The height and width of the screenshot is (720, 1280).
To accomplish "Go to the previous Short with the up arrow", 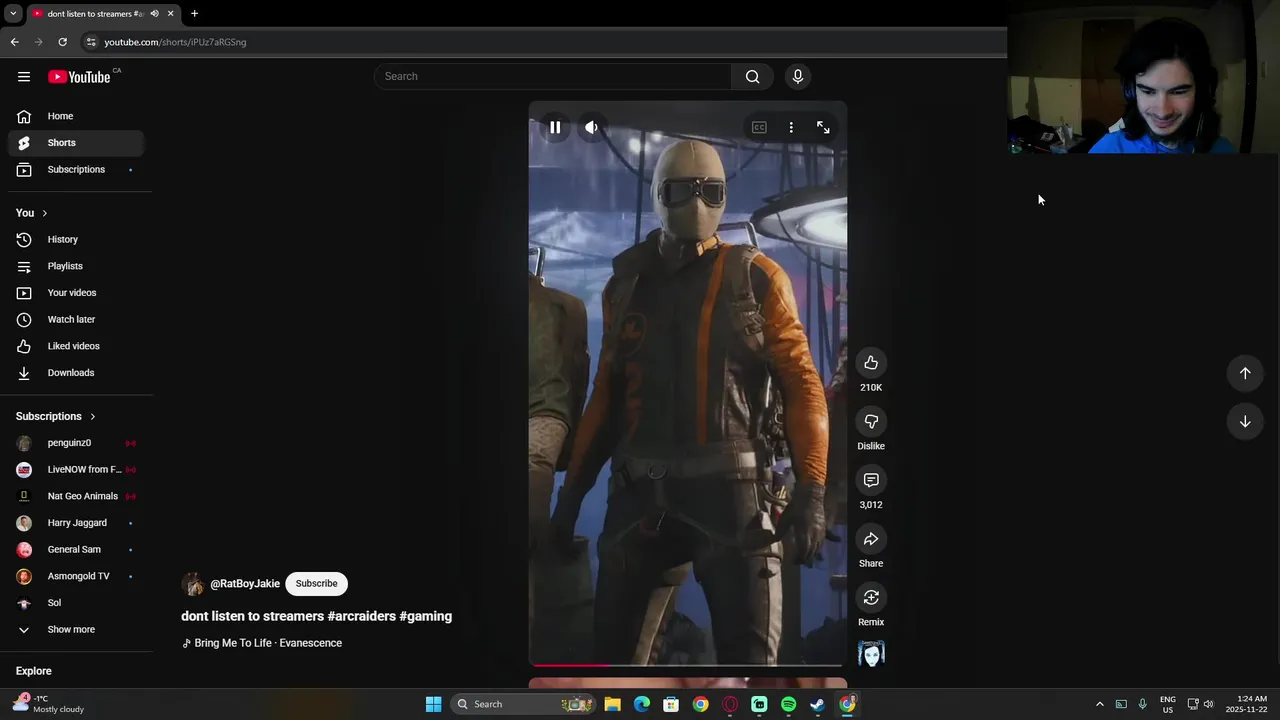I will click(x=1245, y=373).
